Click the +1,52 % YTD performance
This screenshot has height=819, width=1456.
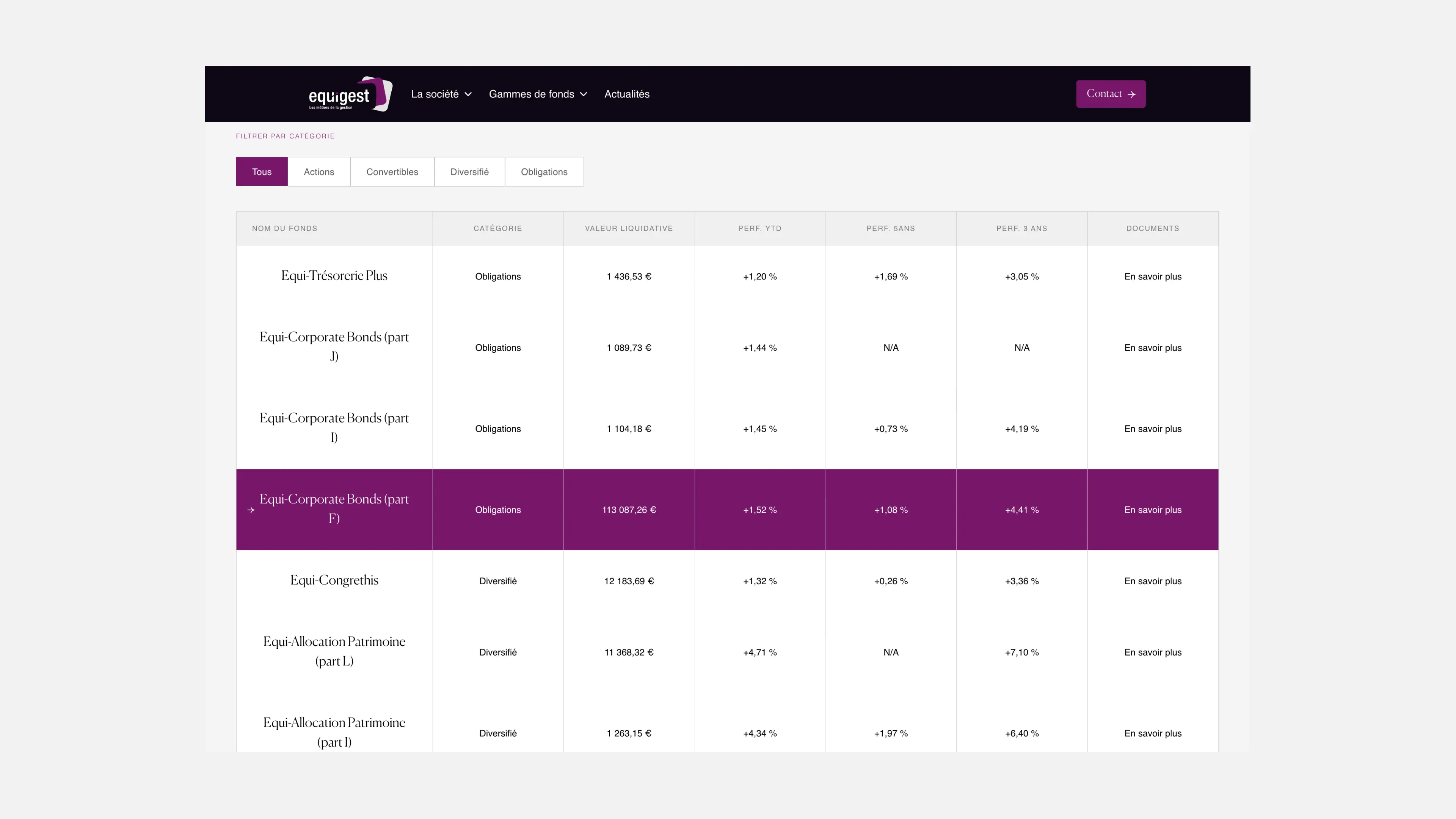[x=759, y=510]
